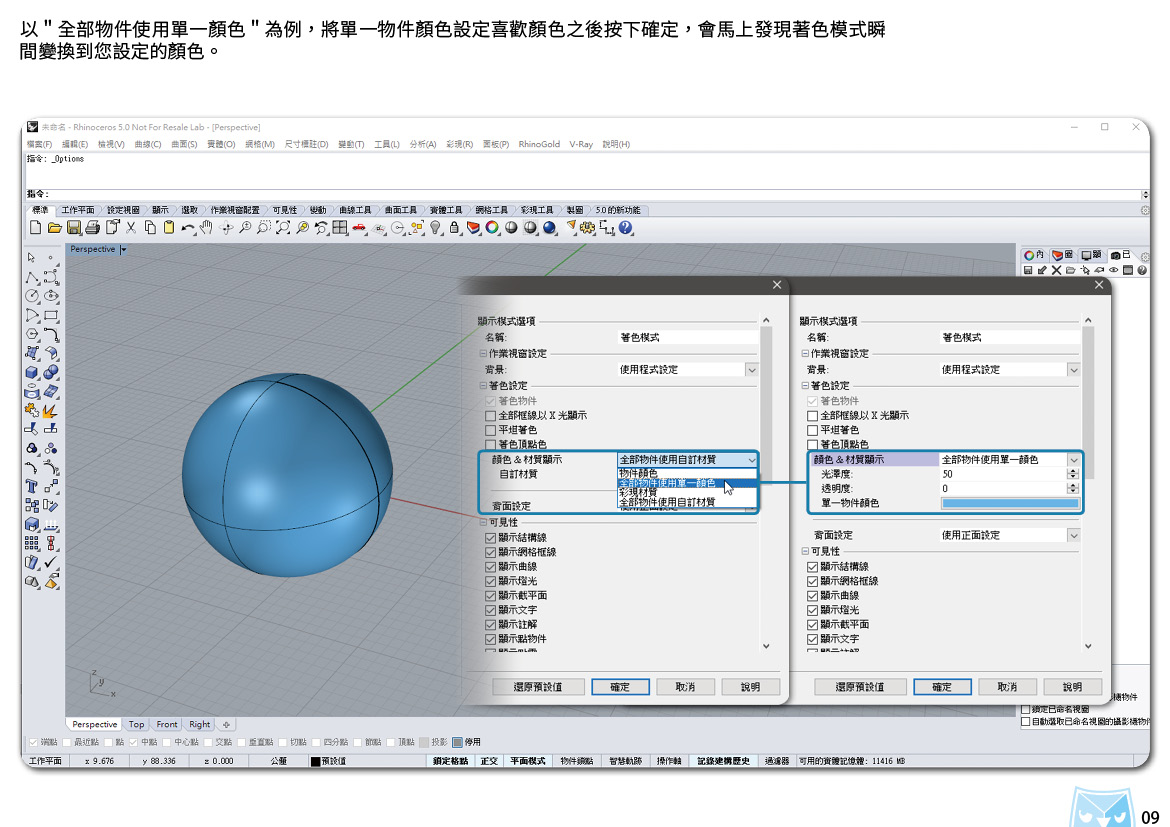The width and height of the screenshot is (1170, 827).
Task: Click the blue Help question mark icon
Action: click(x=625, y=228)
